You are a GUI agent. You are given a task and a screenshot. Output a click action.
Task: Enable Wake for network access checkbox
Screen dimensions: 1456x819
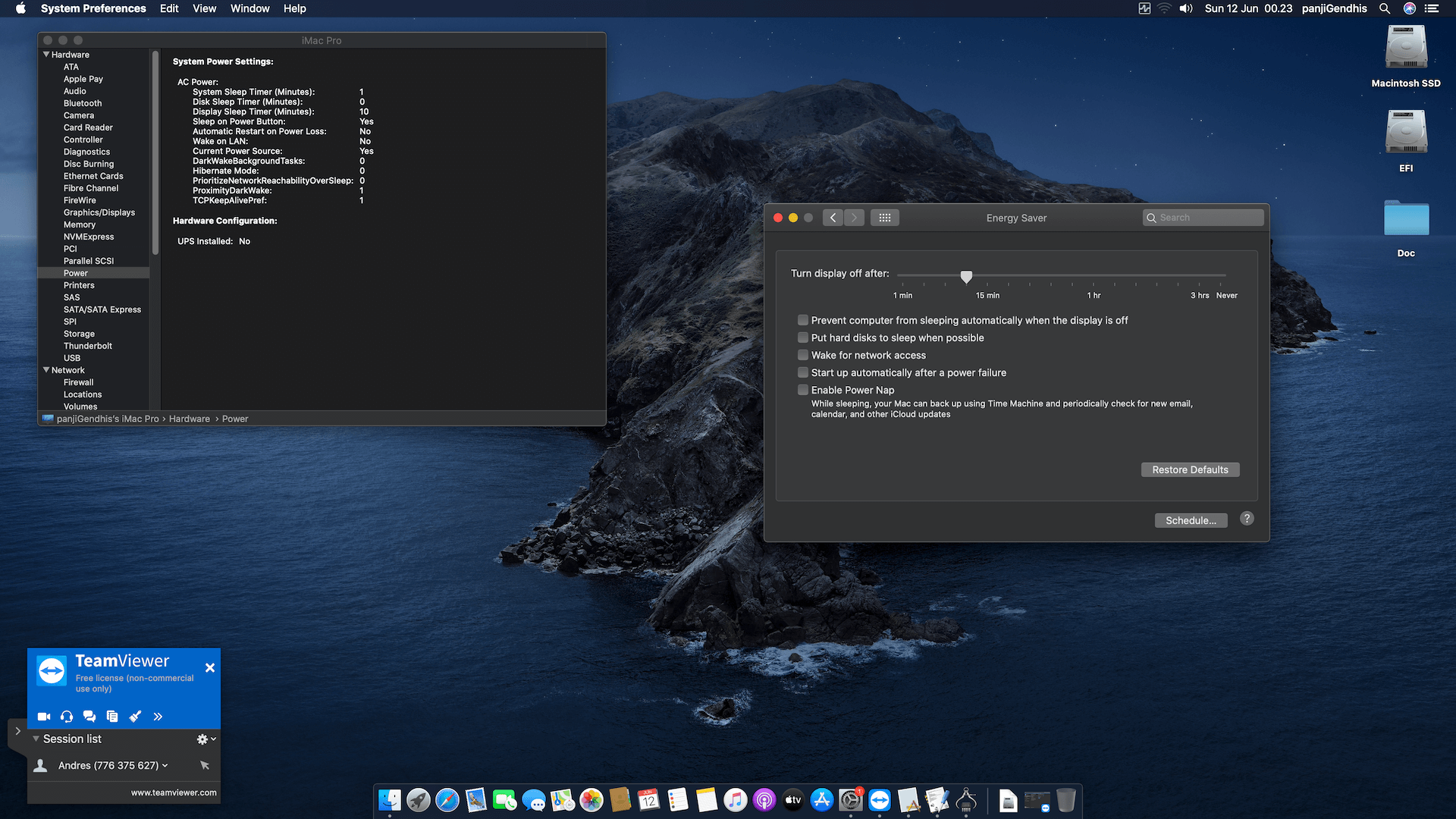[803, 355]
